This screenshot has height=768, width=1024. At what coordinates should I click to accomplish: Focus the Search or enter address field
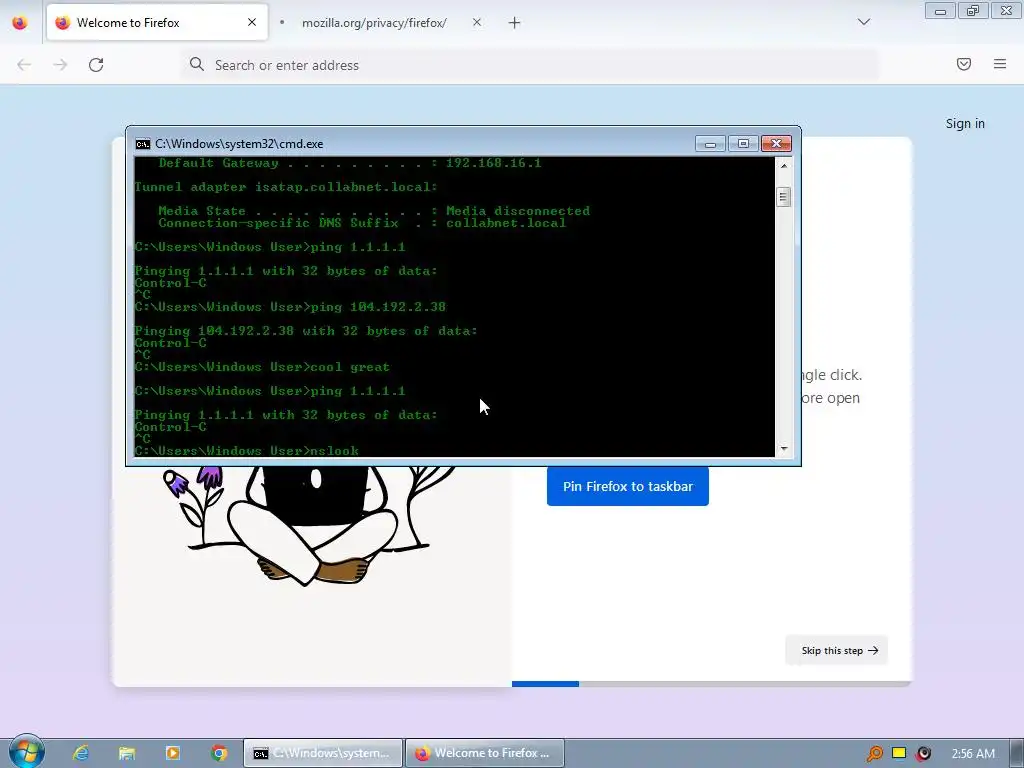[530, 65]
